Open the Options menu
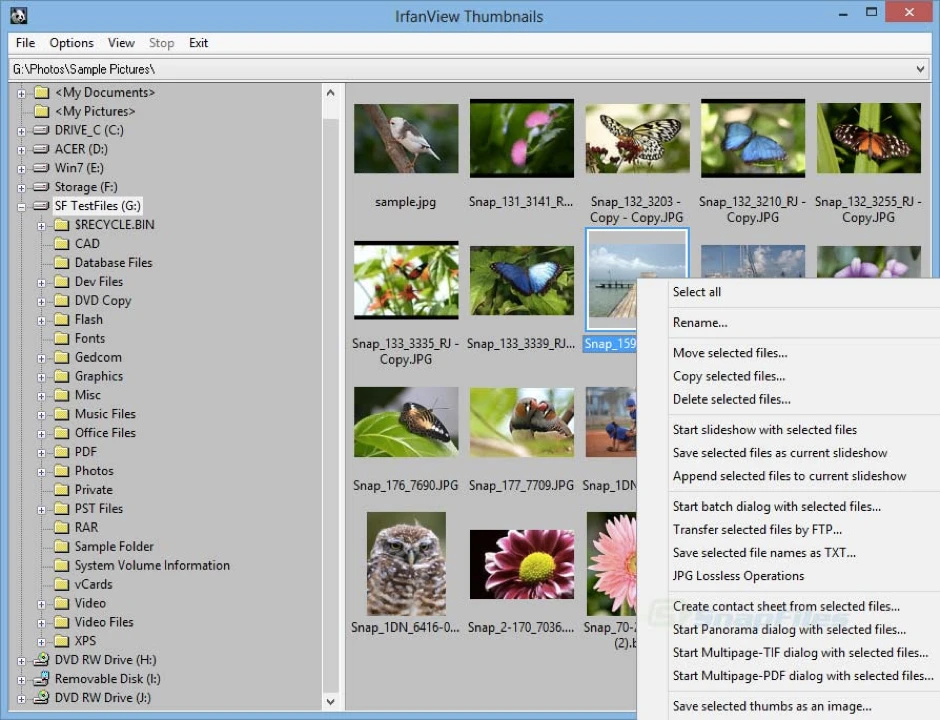Screen dimensions: 940x720 point(71,43)
